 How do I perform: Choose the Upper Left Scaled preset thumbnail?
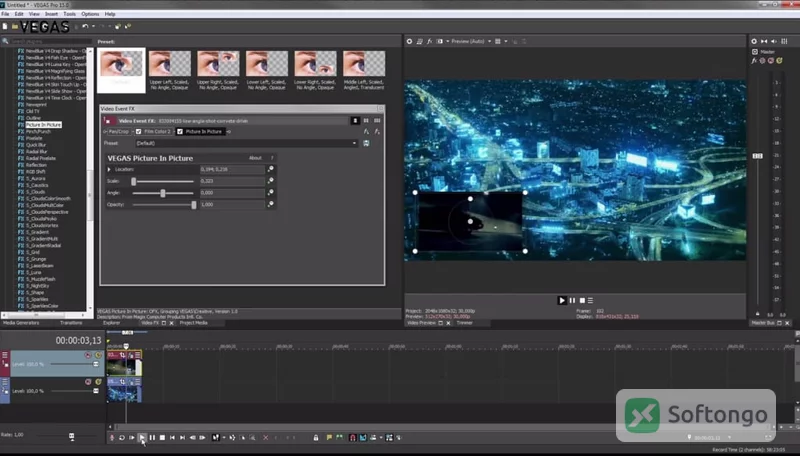(x=170, y=70)
